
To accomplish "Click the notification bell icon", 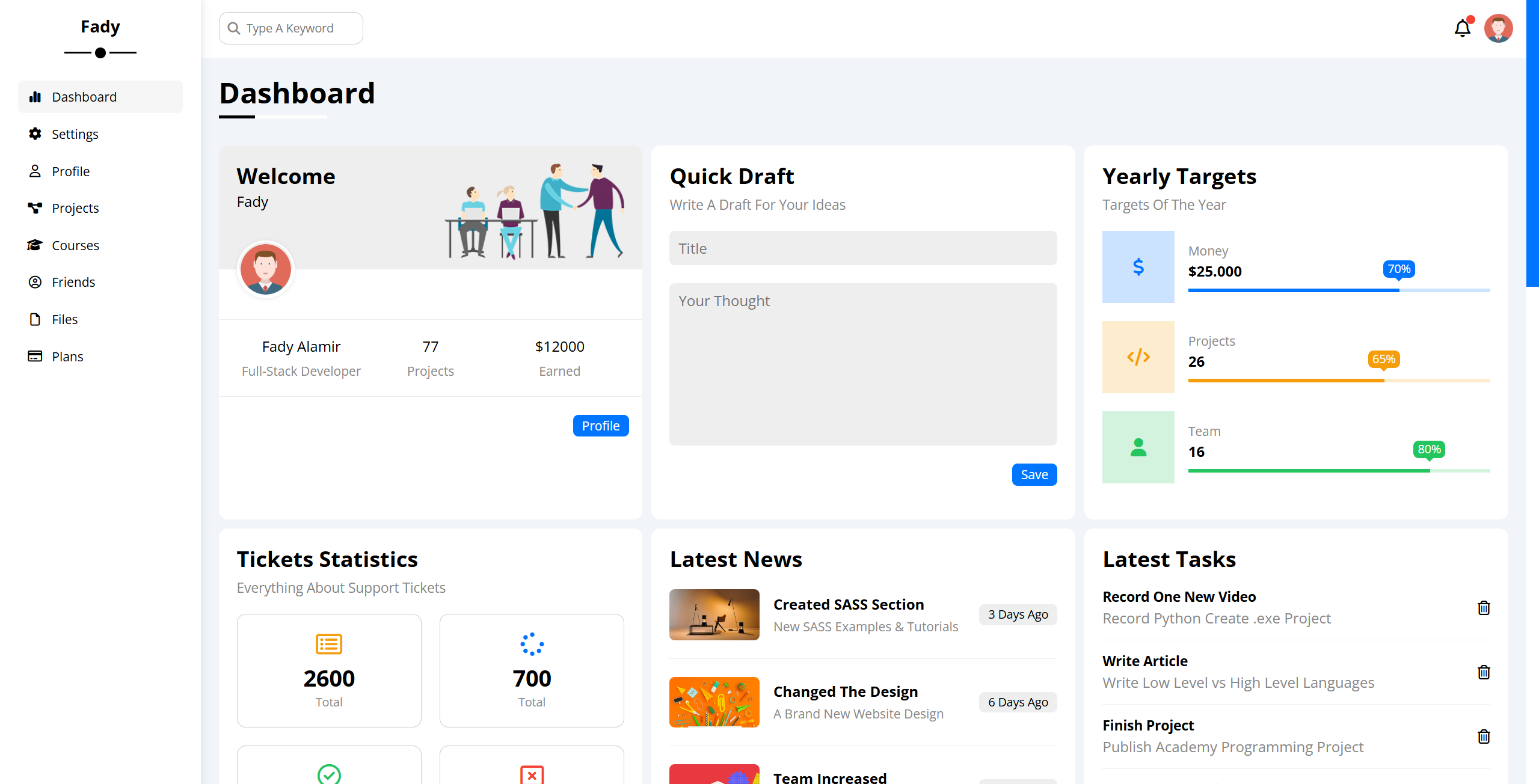I will [x=1462, y=28].
